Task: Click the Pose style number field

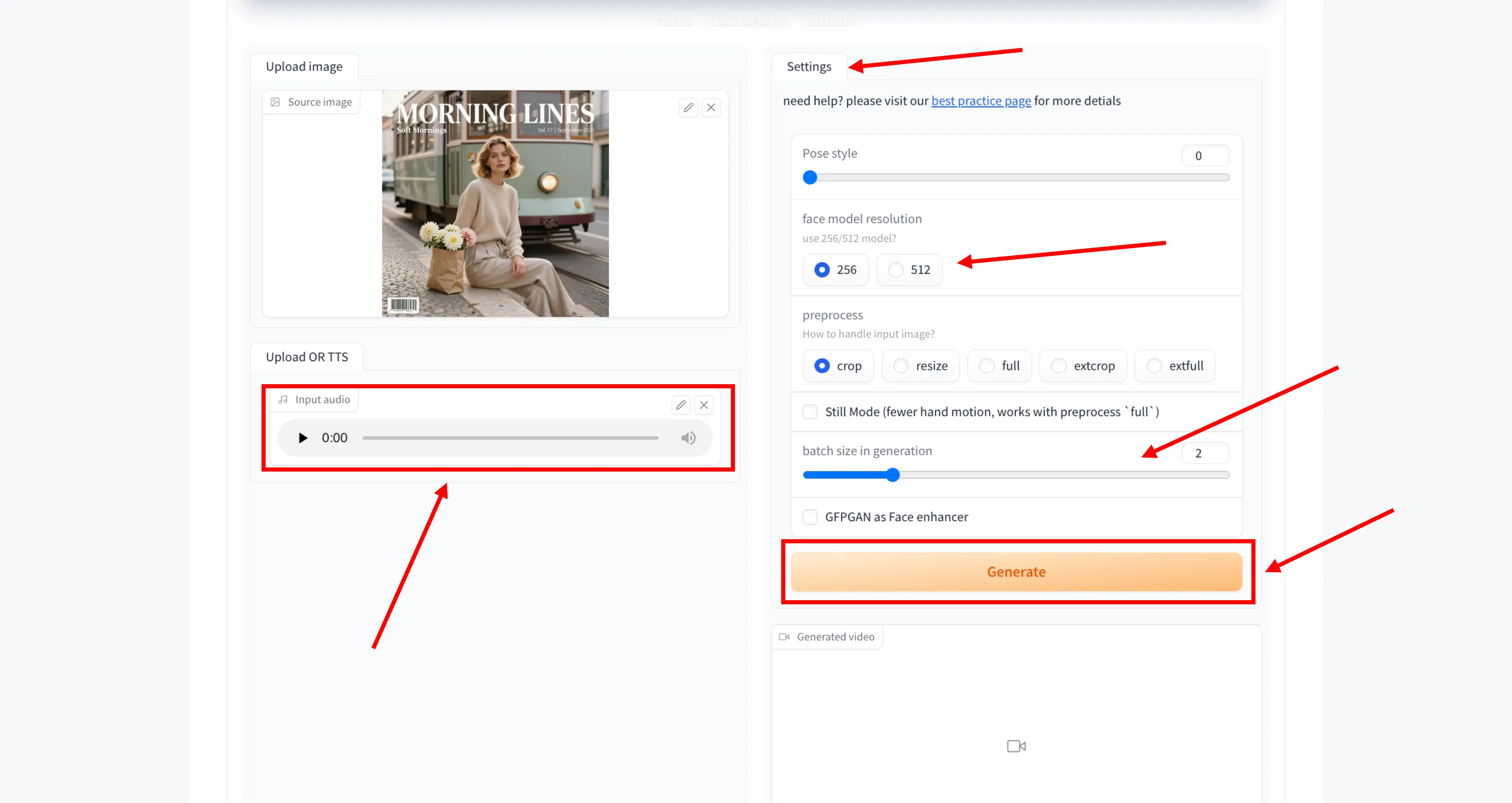Action: point(1204,155)
